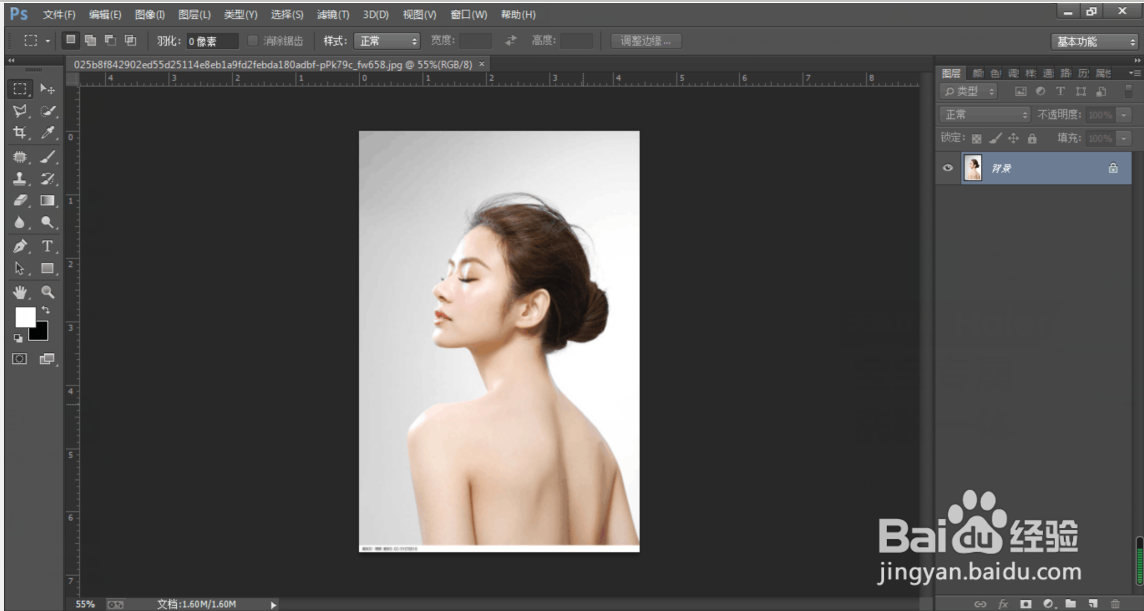1144x611 pixels.
Task: Select the Pen tool
Action: [20, 246]
